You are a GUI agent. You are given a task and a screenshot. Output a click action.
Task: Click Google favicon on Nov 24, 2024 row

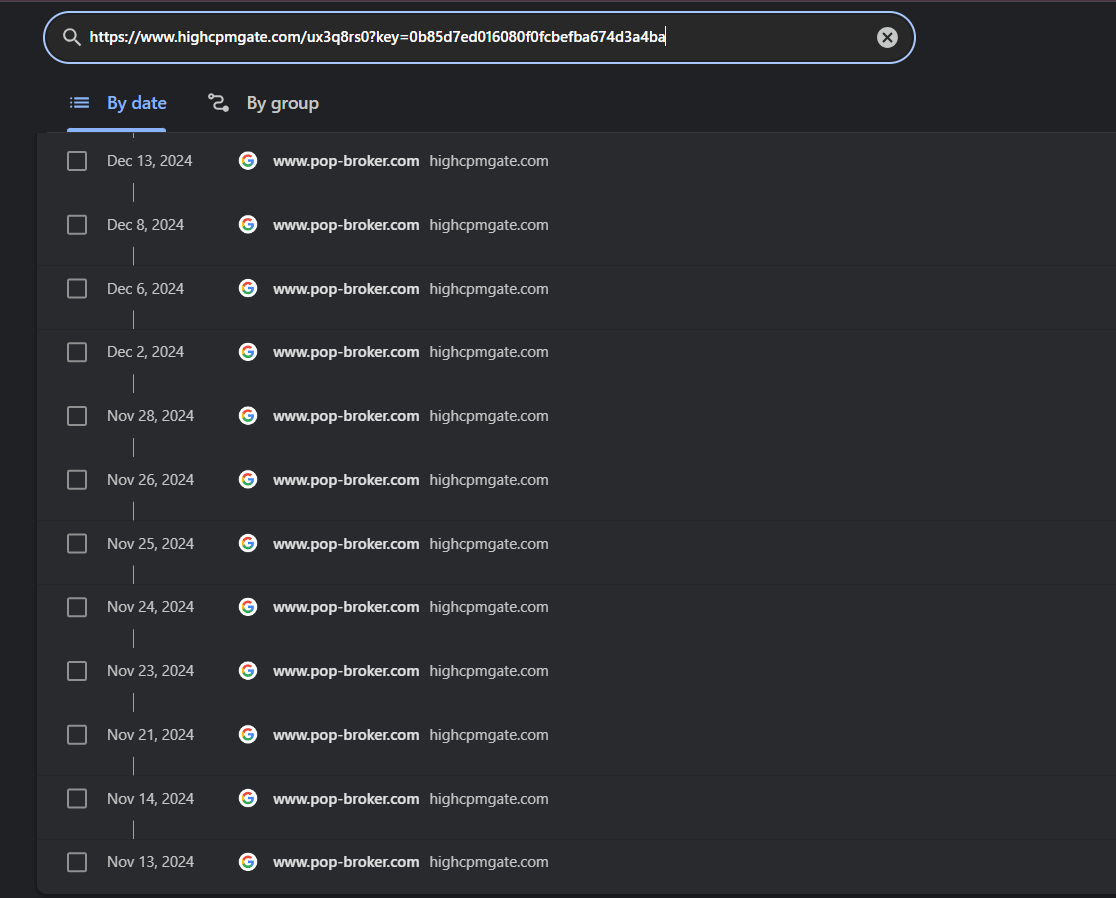pos(248,607)
